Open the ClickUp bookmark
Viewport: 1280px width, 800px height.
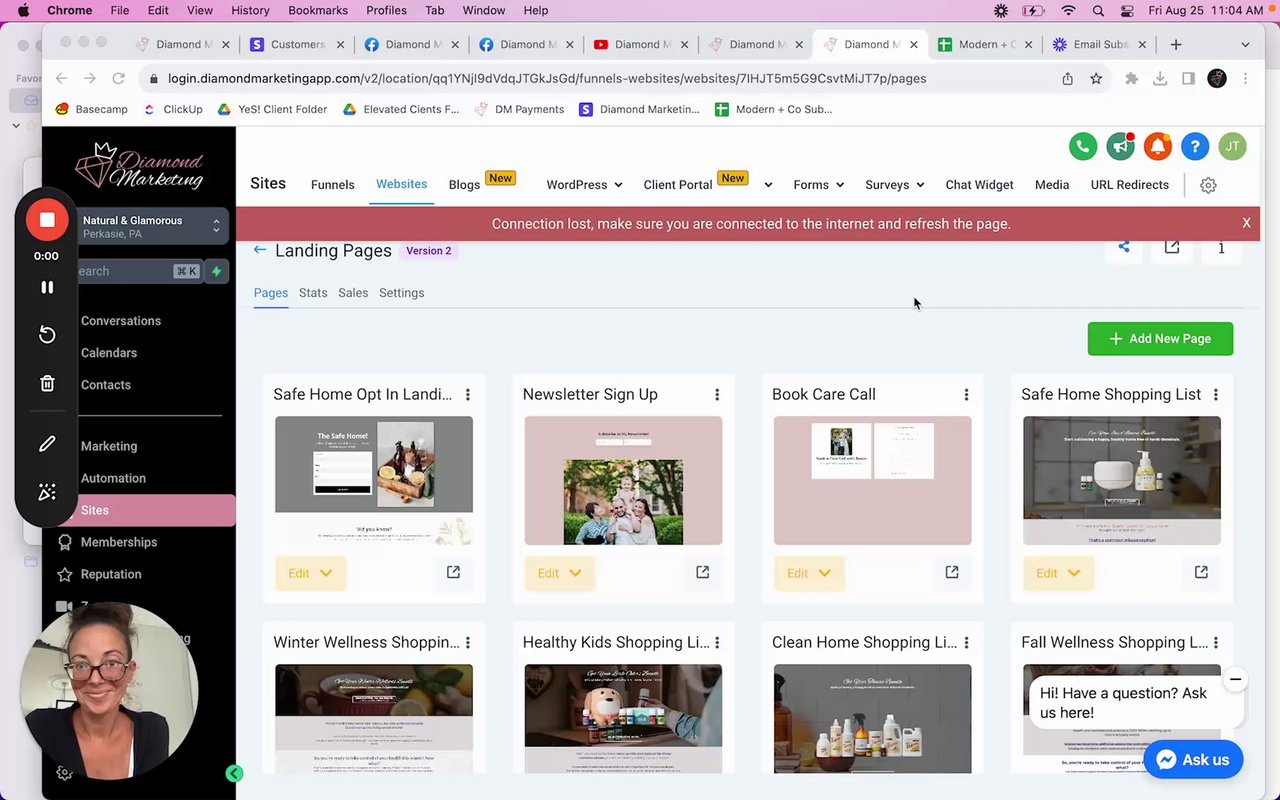tap(172, 109)
